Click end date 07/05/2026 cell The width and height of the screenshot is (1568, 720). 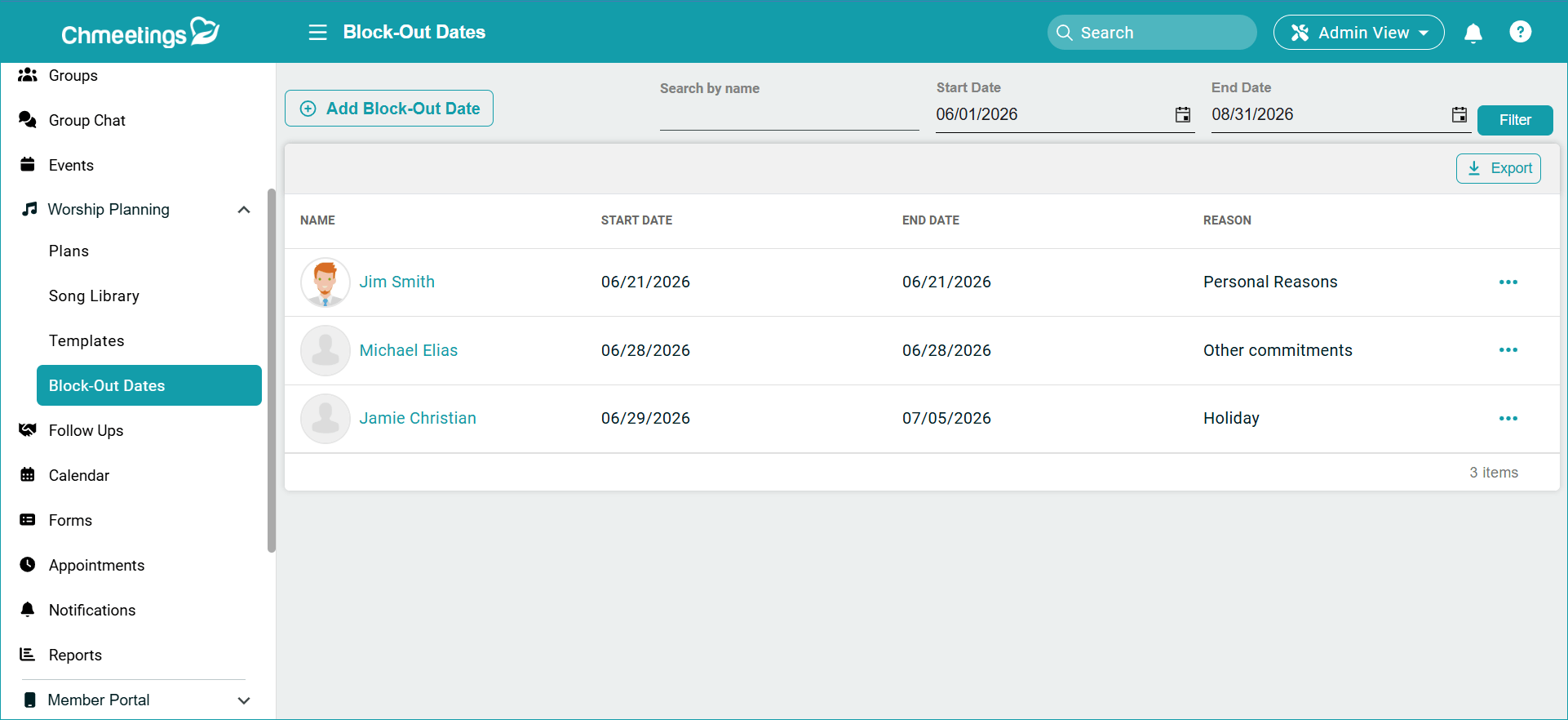pyautogui.click(x=946, y=418)
